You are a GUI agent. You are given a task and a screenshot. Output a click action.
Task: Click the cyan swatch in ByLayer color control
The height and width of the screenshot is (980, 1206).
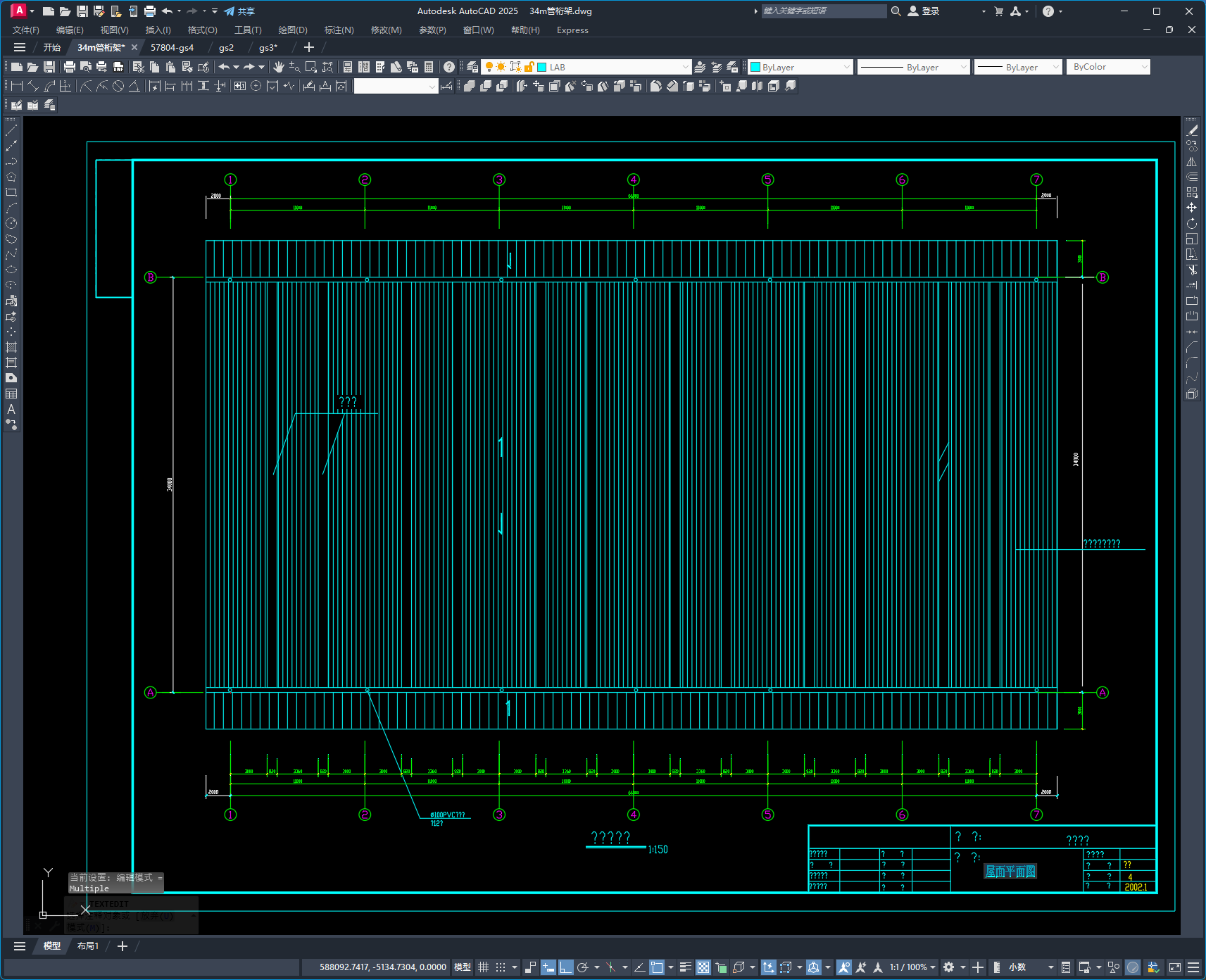[755, 67]
